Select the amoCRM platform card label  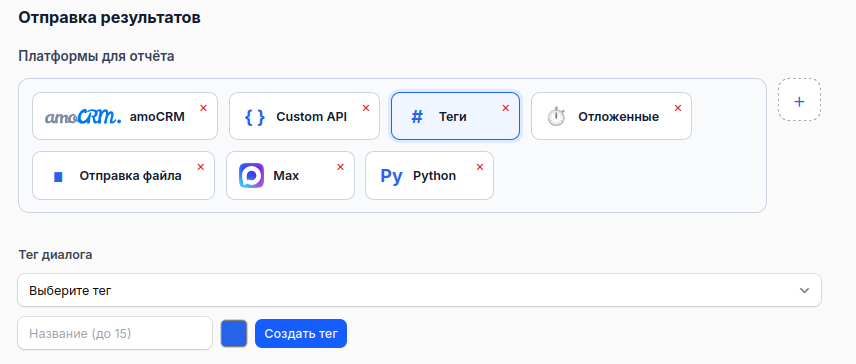[157, 117]
